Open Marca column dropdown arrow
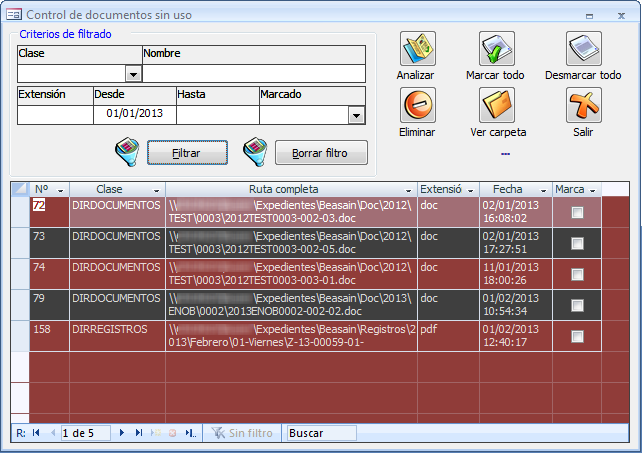The width and height of the screenshot is (642, 453). click(x=592, y=190)
